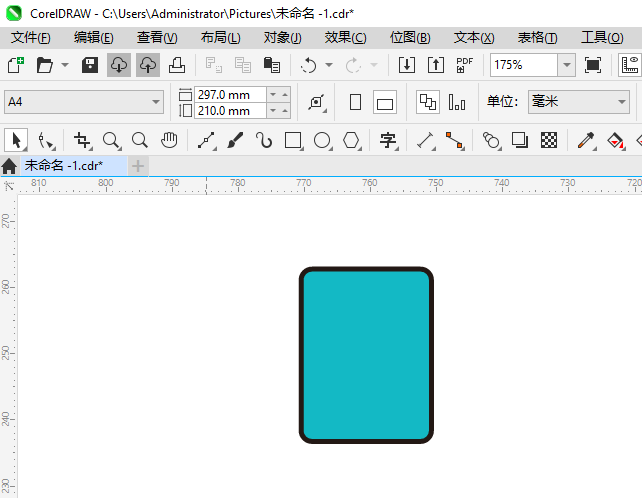Activate the Text tool
642x498 pixels.
point(388,140)
